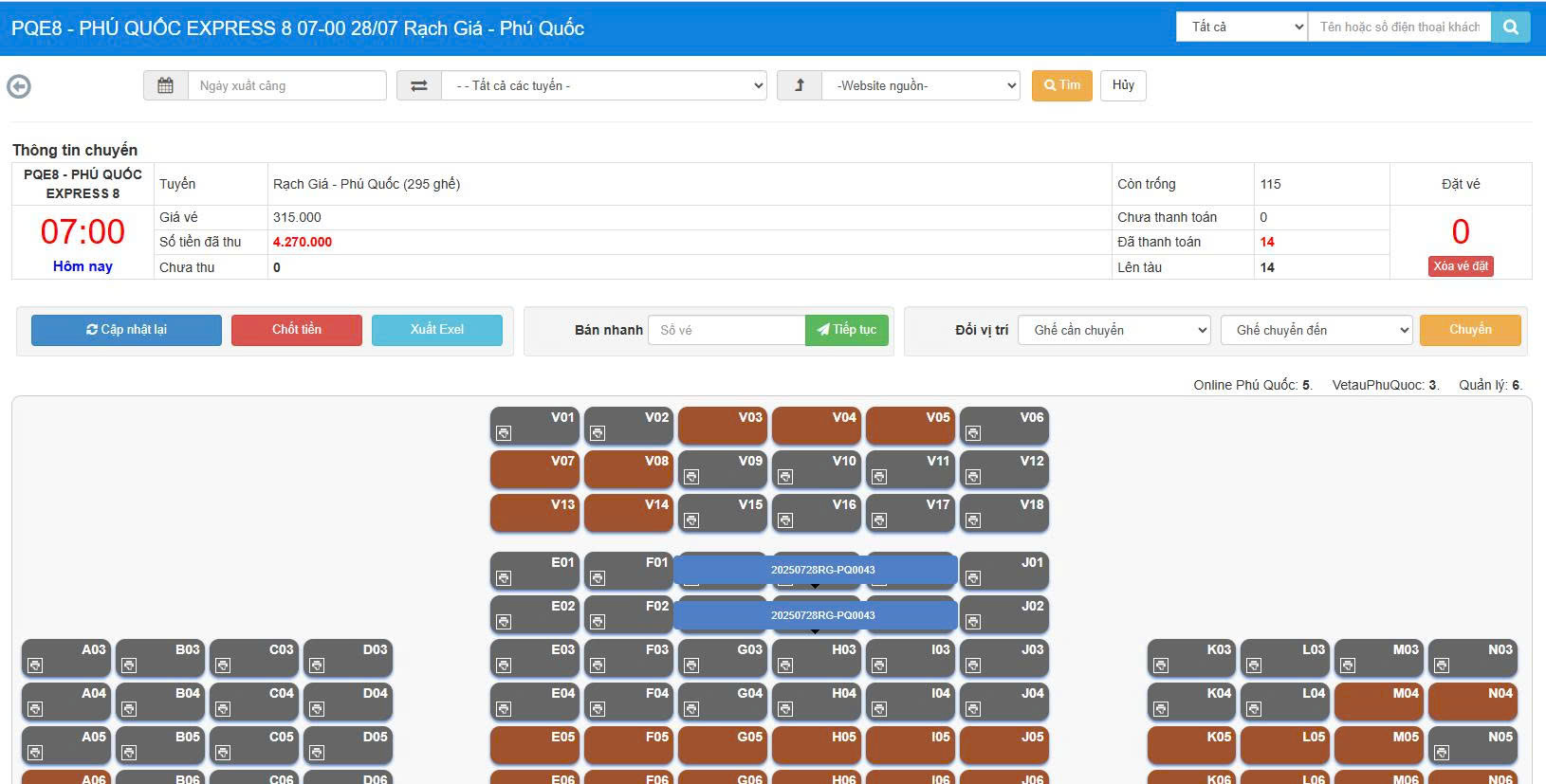Screen dimensions: 1546x784
Task: Click the 'Cập nhật lại' refresh button
Action: (x=126, y=330)
